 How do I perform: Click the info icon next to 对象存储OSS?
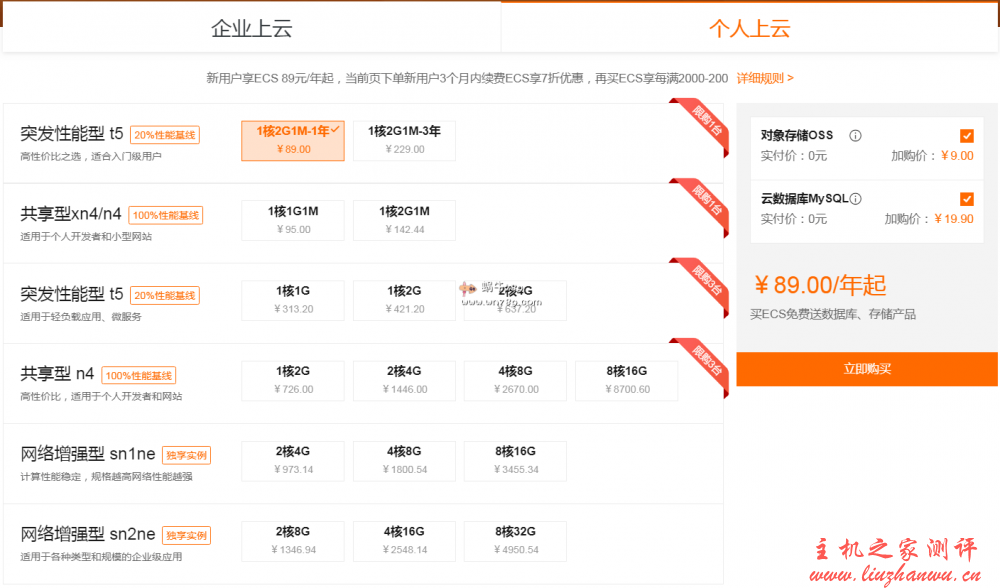855,135
